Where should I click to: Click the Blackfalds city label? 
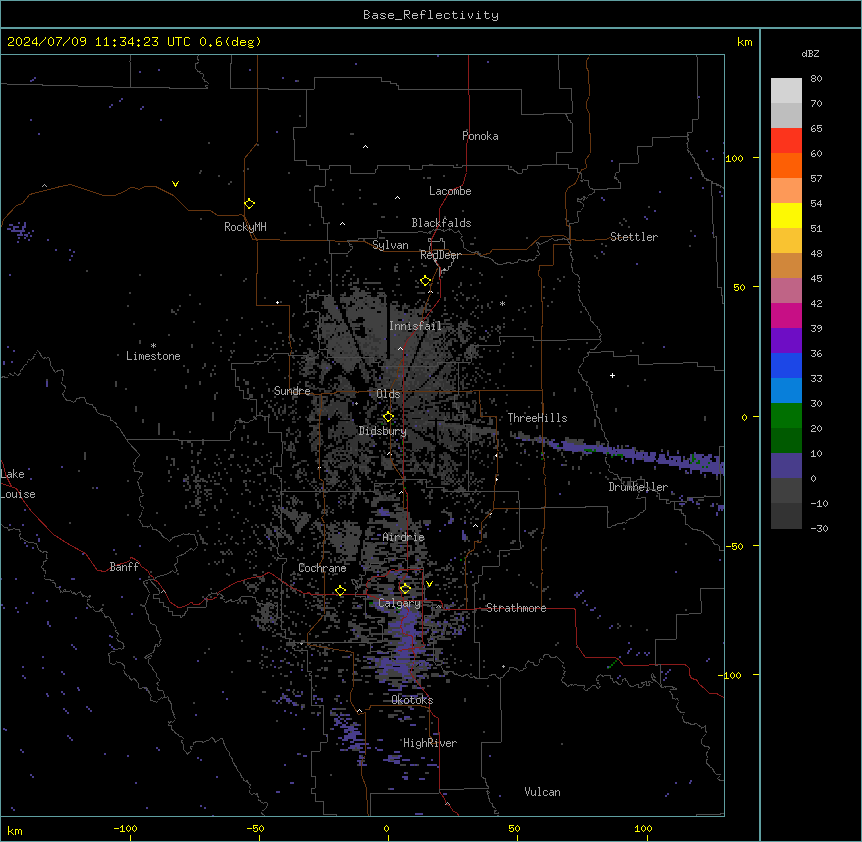tap(441, 223)
